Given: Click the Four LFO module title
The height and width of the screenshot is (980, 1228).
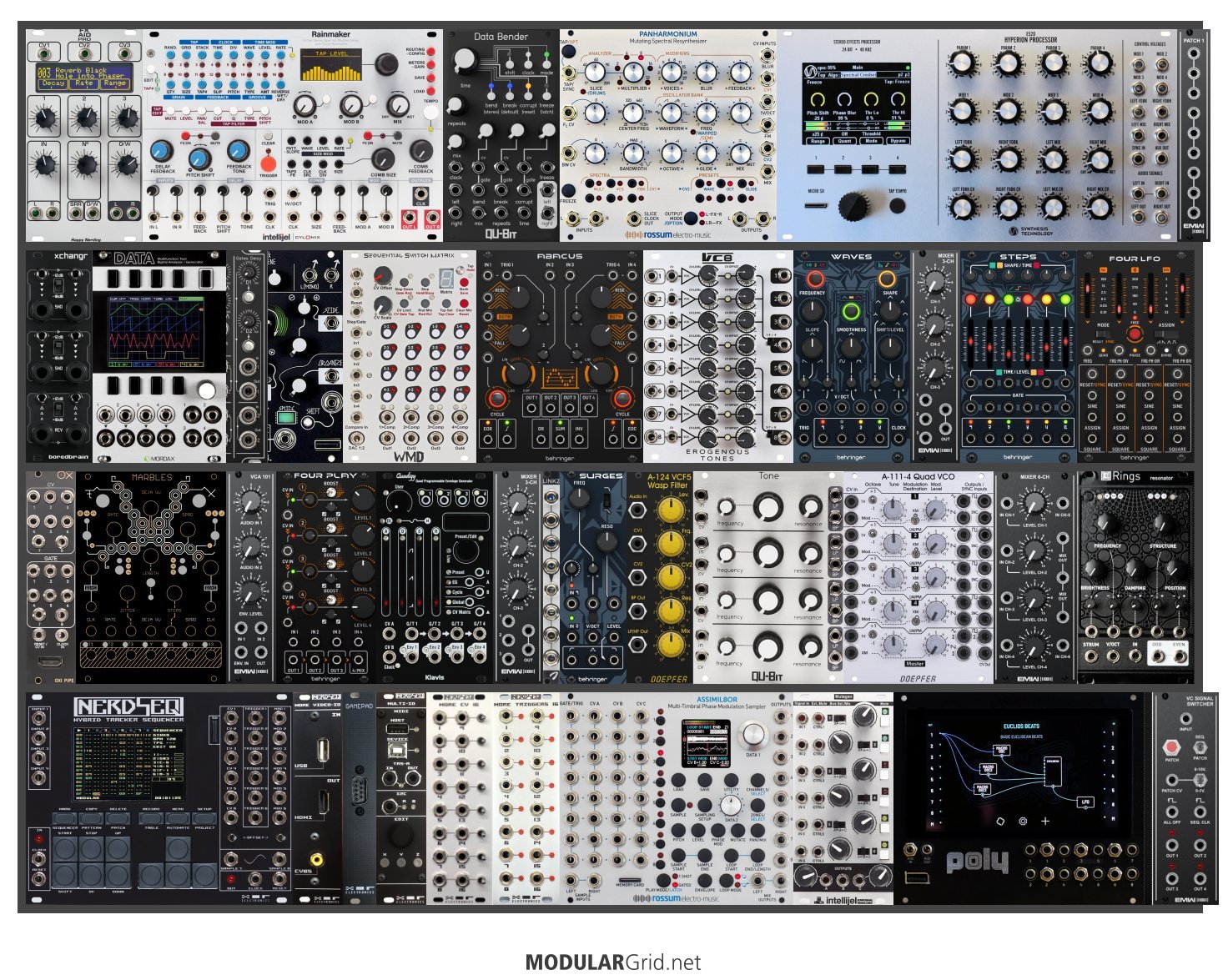Looking at the screenshot, I should tap(1135, 259).
